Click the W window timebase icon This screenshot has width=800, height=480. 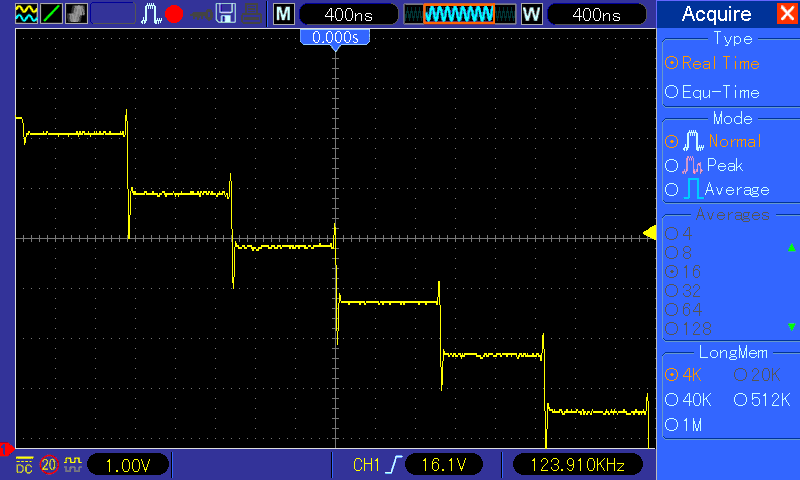click(532, 14)
